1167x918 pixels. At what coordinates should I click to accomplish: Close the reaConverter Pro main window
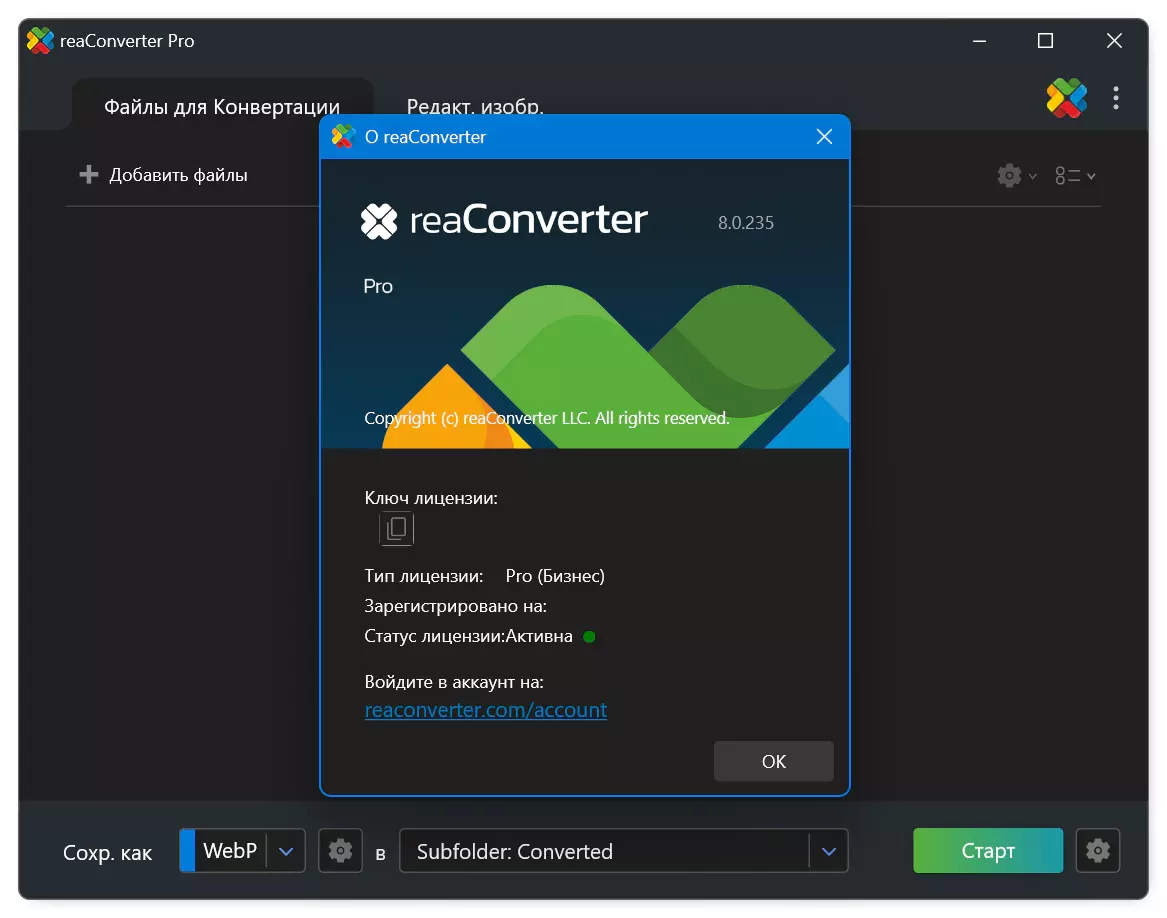[x=1114, y=40]
